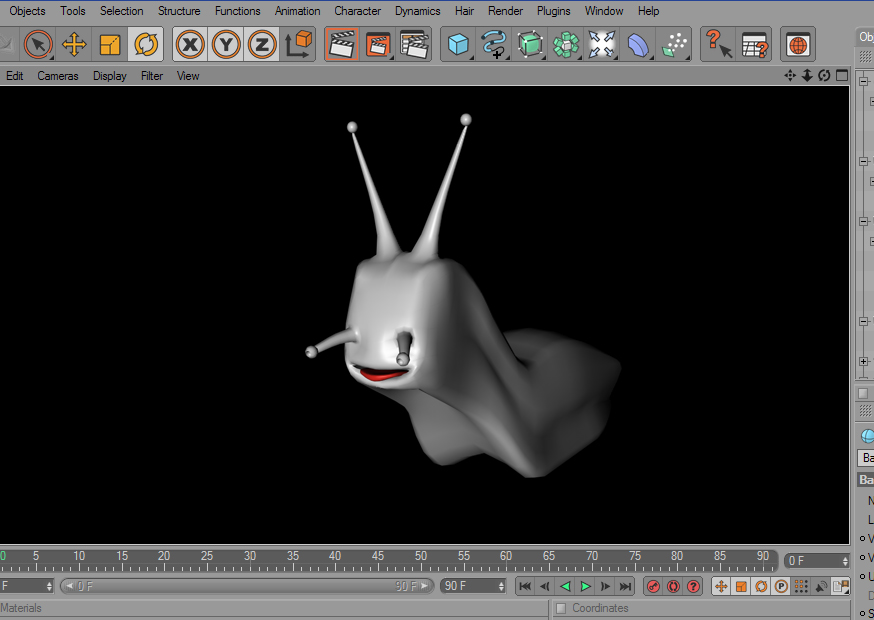Toggle the X axis lock
874x620 pixels.
click(x=190, y=44)
